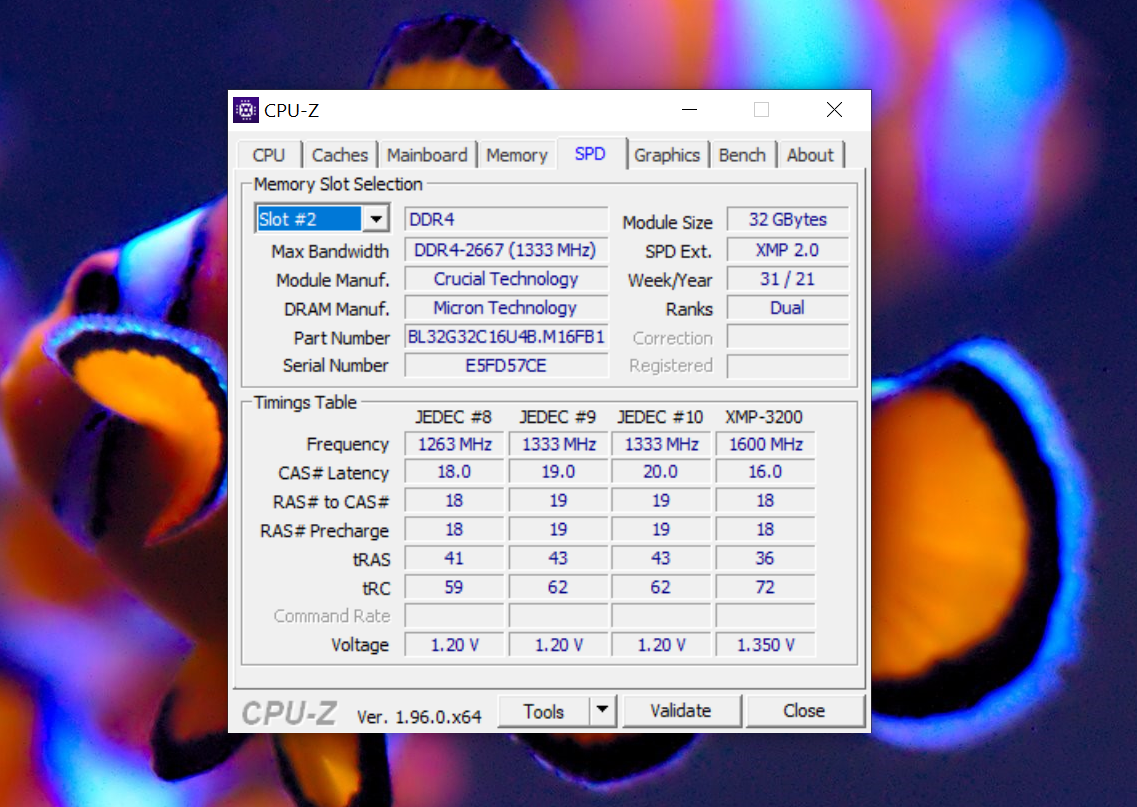The height and width of the screenshot is (807, 1137).
Task: Click the XMP 2.0 SPD Ext. value
Action: pyautogui.click(x=787, y=250)
